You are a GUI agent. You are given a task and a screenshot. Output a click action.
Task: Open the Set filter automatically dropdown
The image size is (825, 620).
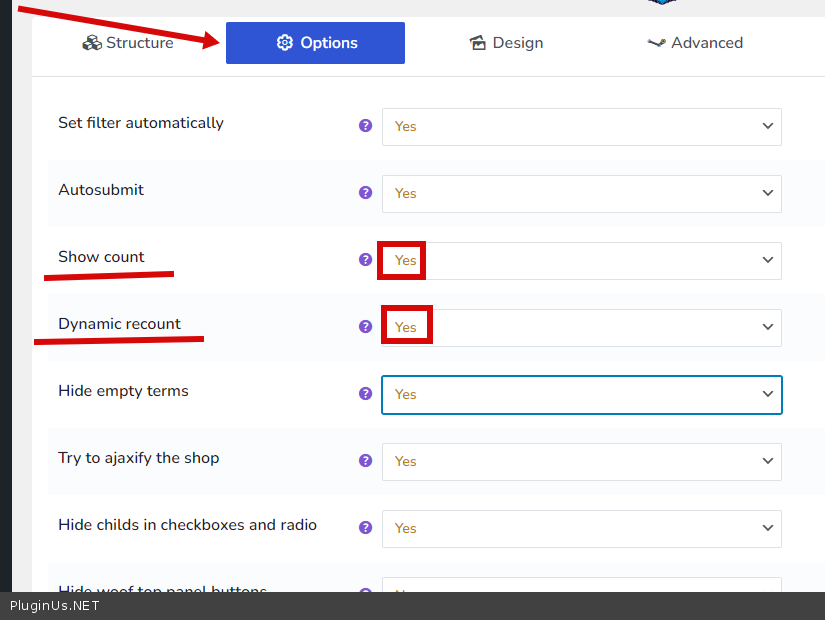pos(581,127)
